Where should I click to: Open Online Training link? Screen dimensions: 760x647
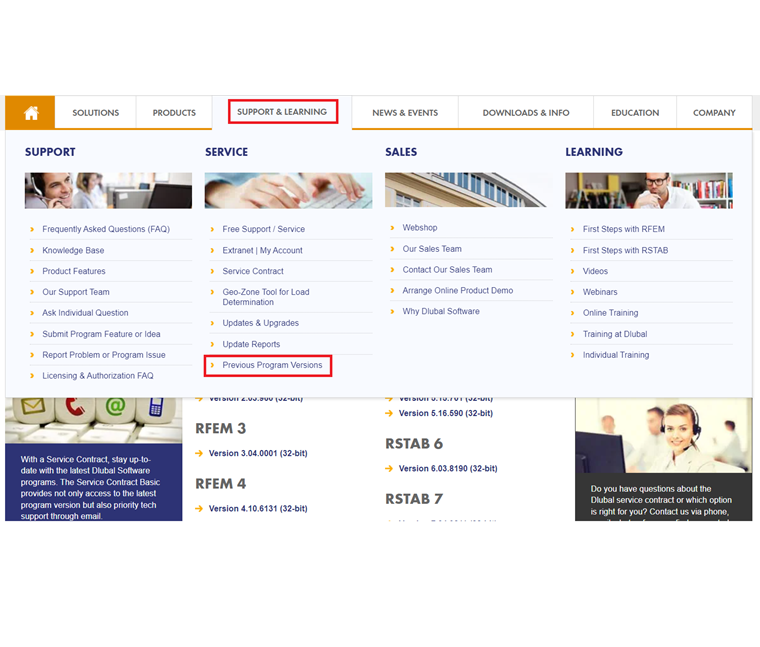tap(610, 313)
